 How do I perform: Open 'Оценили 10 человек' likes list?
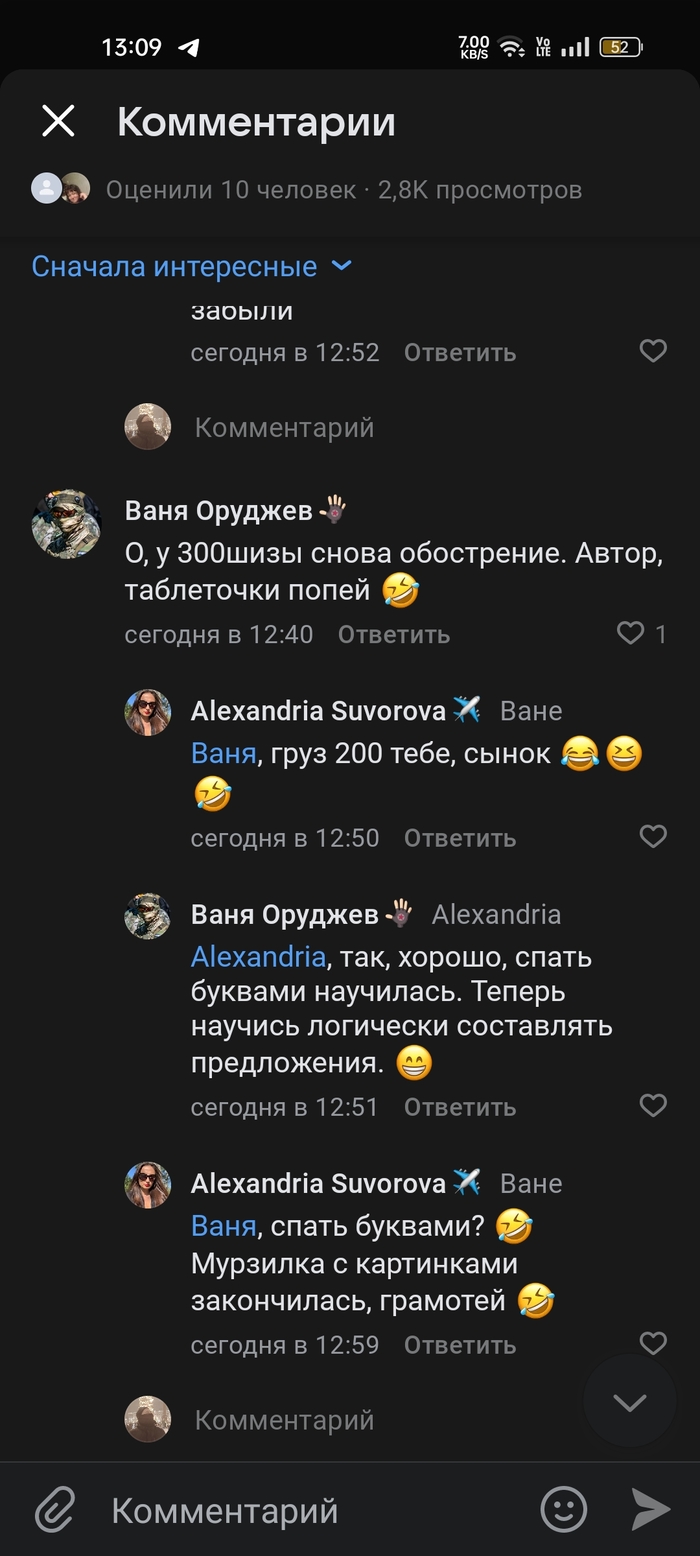[x=231, y=190]
